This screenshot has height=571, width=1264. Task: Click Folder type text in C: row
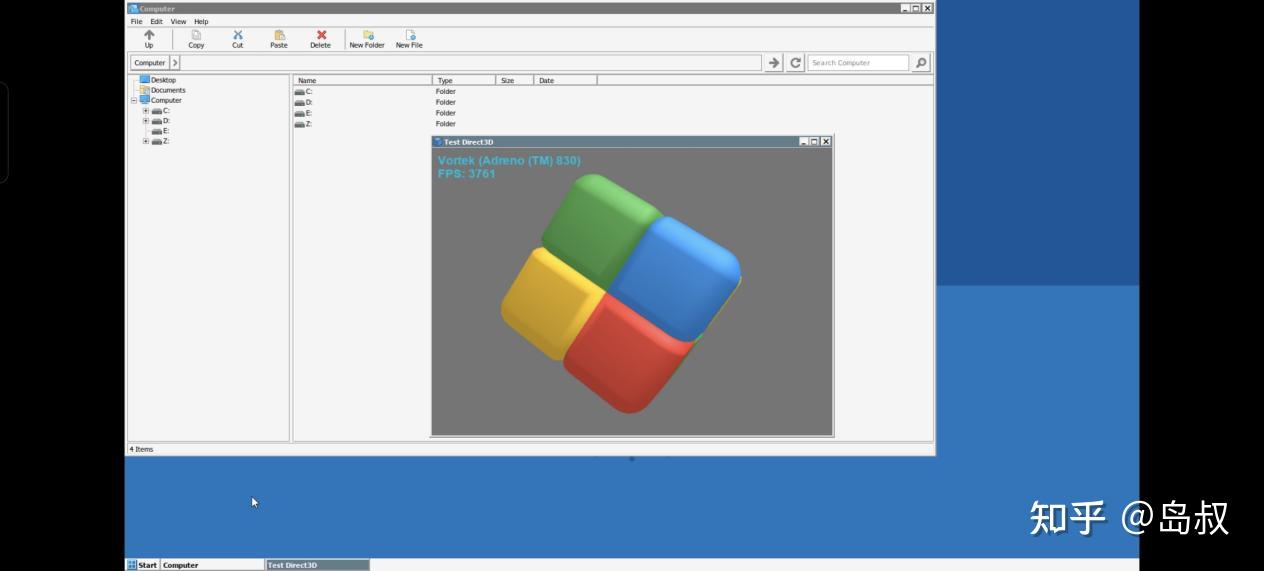pyautogui.click(x=446, y=92)
